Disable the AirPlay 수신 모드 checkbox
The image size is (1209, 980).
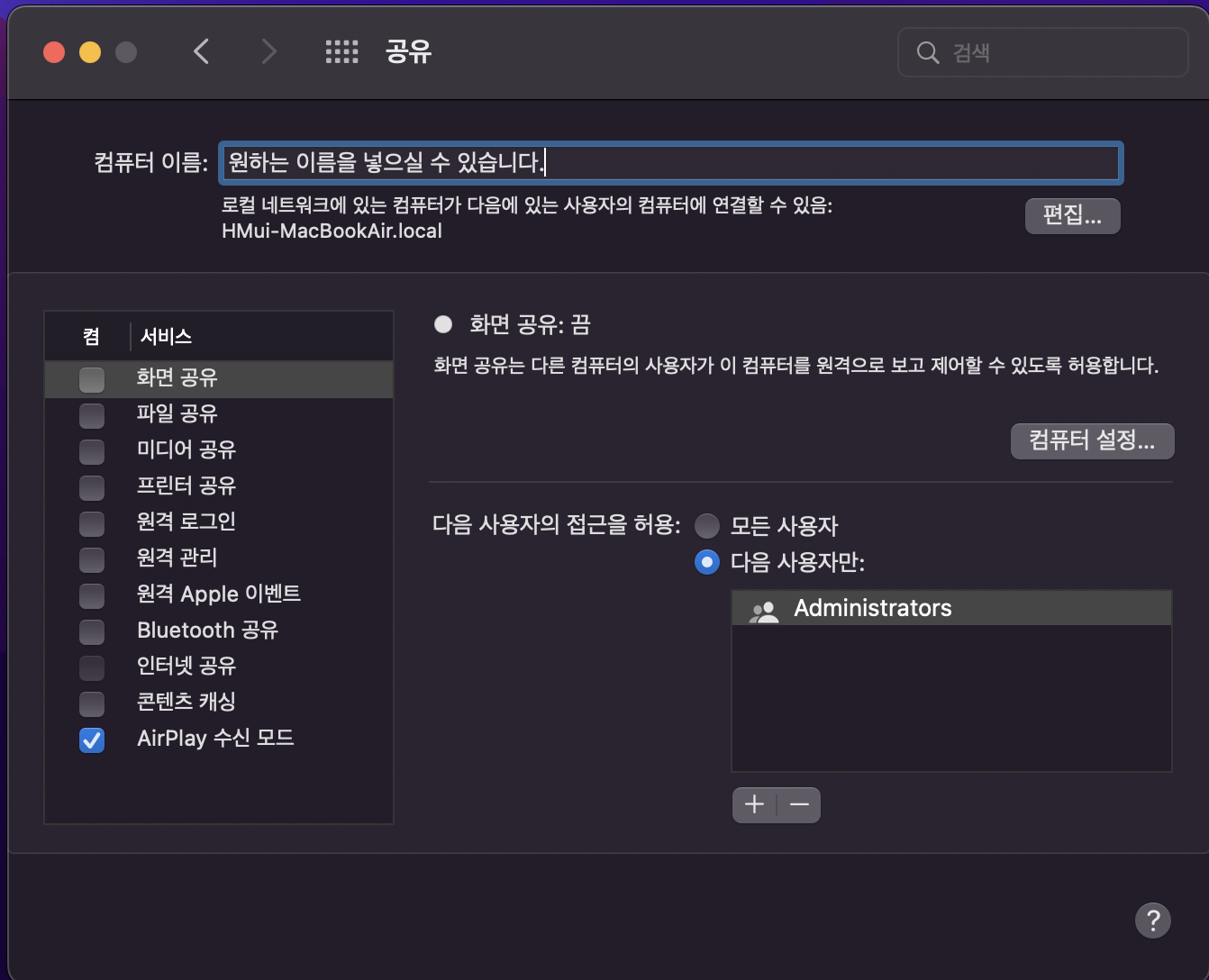(x=91, y=740)
